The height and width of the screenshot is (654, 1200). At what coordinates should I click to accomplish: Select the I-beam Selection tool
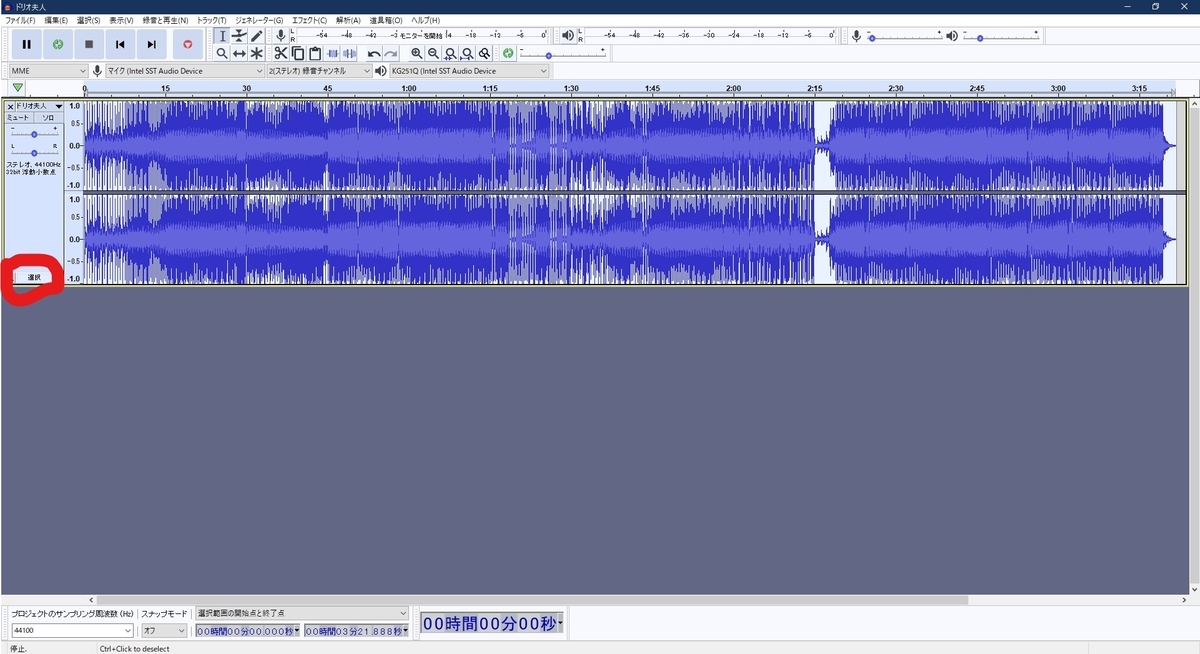(222, 36)
